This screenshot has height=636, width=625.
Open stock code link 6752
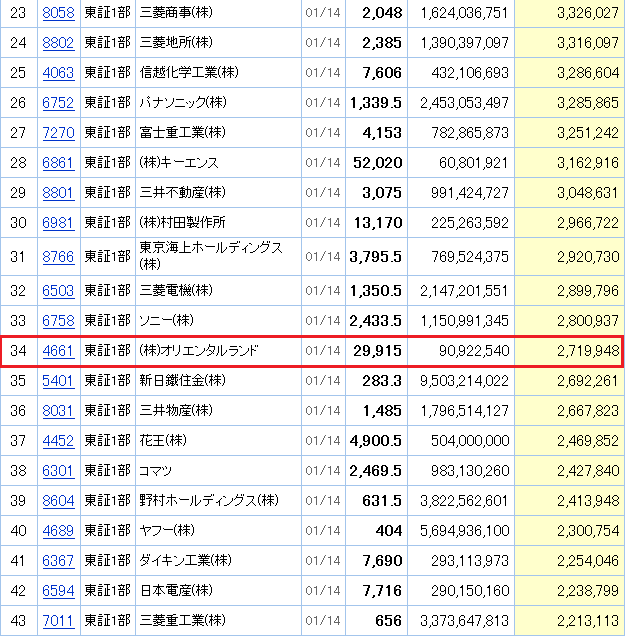[58, 103]
